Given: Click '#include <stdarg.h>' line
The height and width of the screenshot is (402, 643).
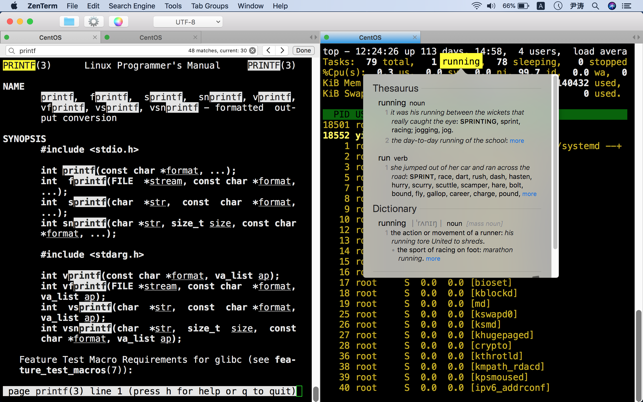Looking at the screenshot, I should click(x=92, y=255).
